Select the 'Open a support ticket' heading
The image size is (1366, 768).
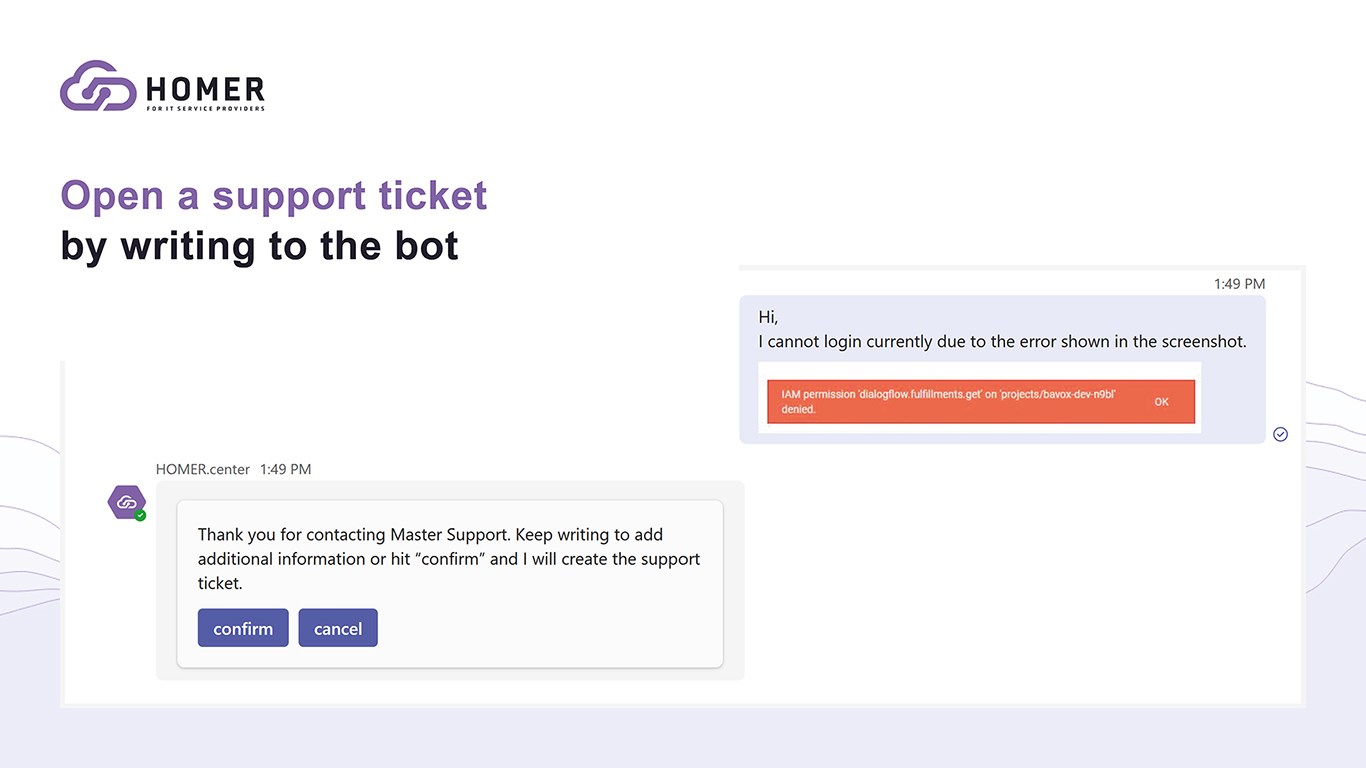274,195
